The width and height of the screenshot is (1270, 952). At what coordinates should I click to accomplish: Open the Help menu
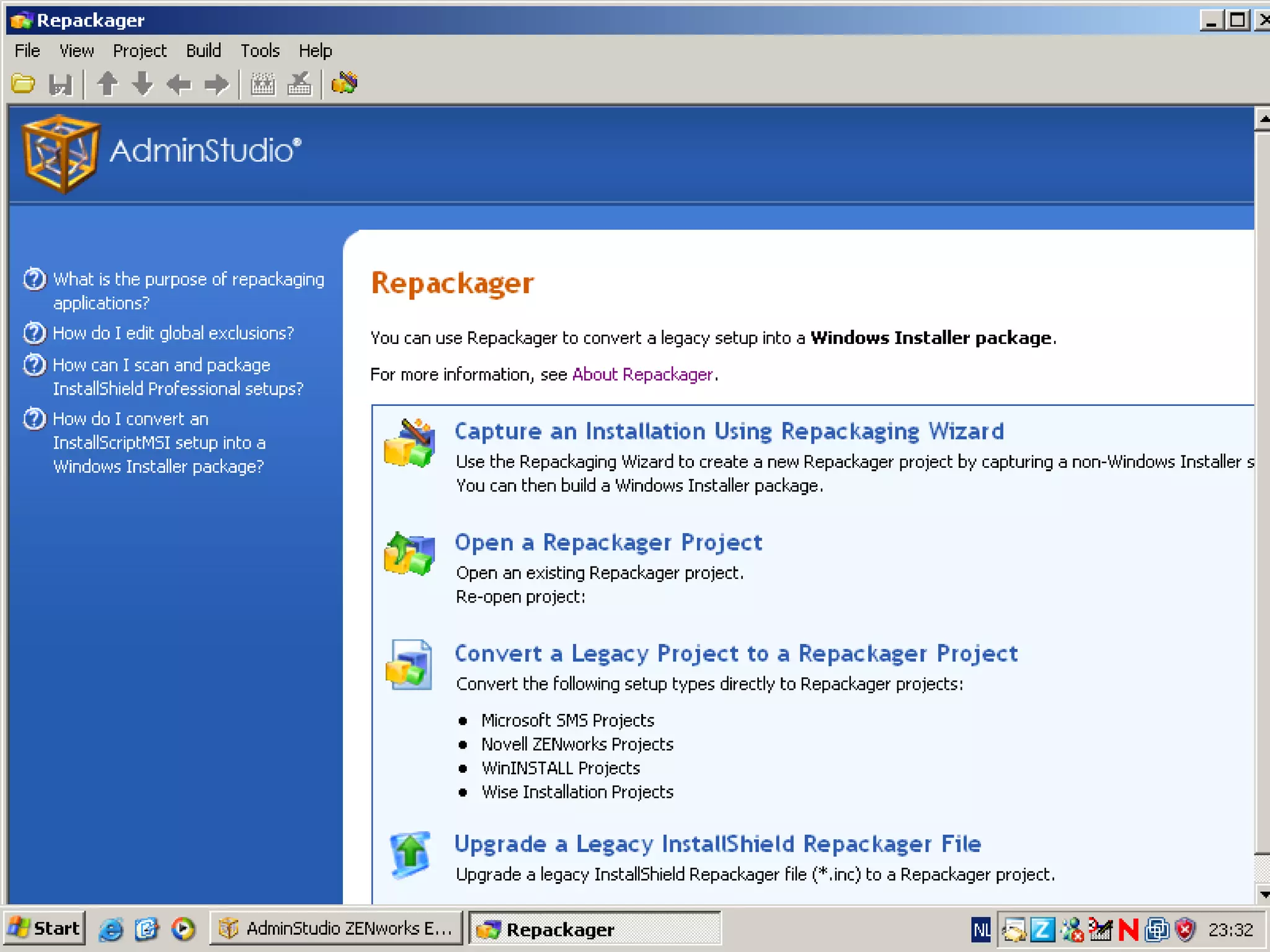tap(315, 51)
